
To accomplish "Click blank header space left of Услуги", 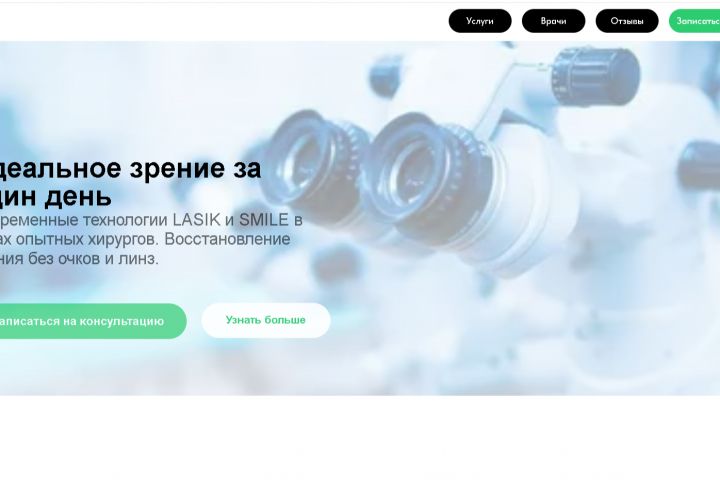I will coord(220,21).
